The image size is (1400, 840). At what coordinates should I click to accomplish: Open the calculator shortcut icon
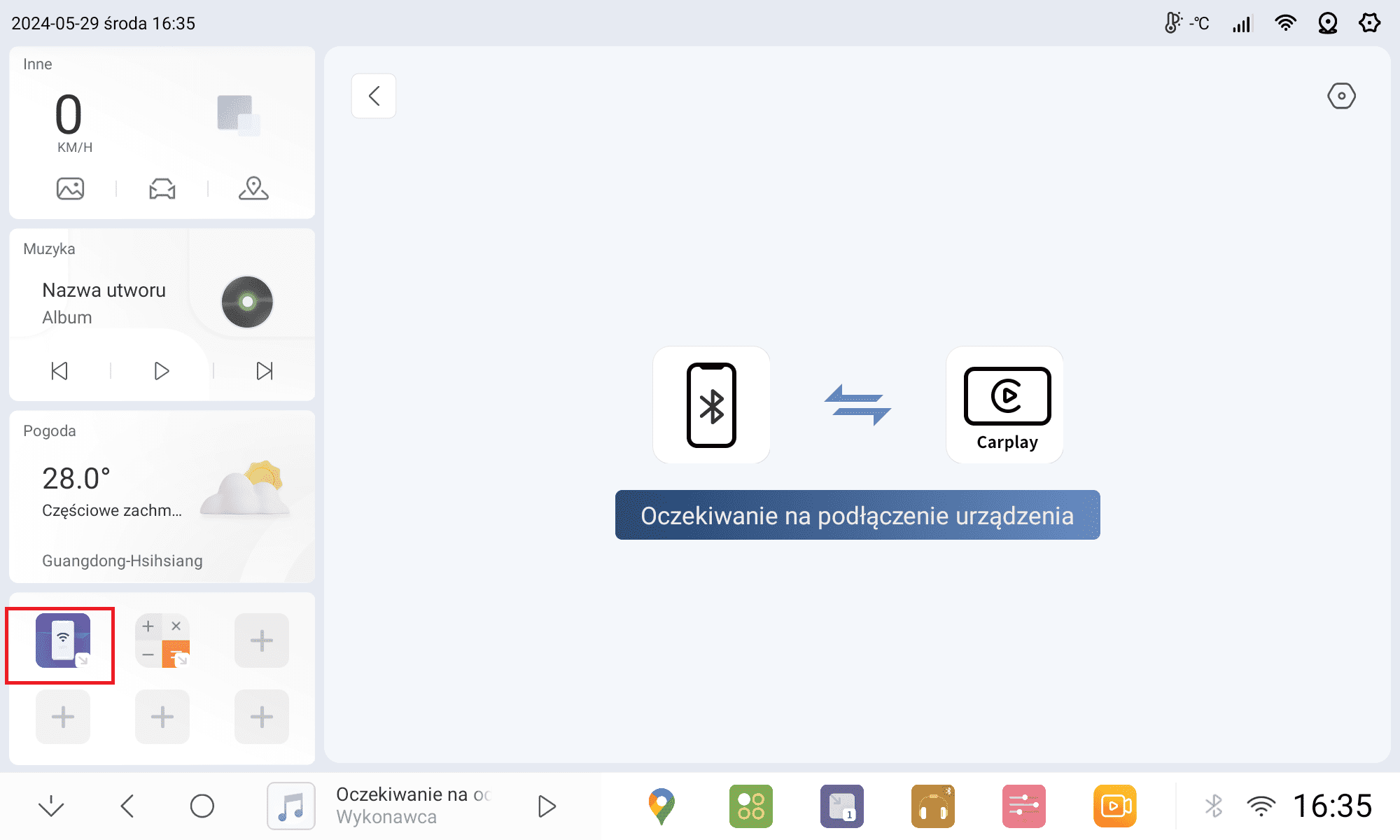point(162,640)
